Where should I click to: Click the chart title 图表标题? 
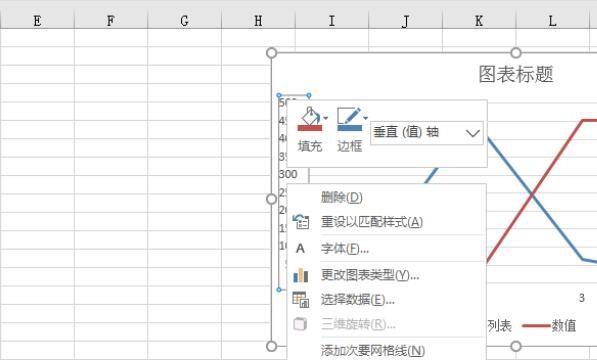pos(516,74)
